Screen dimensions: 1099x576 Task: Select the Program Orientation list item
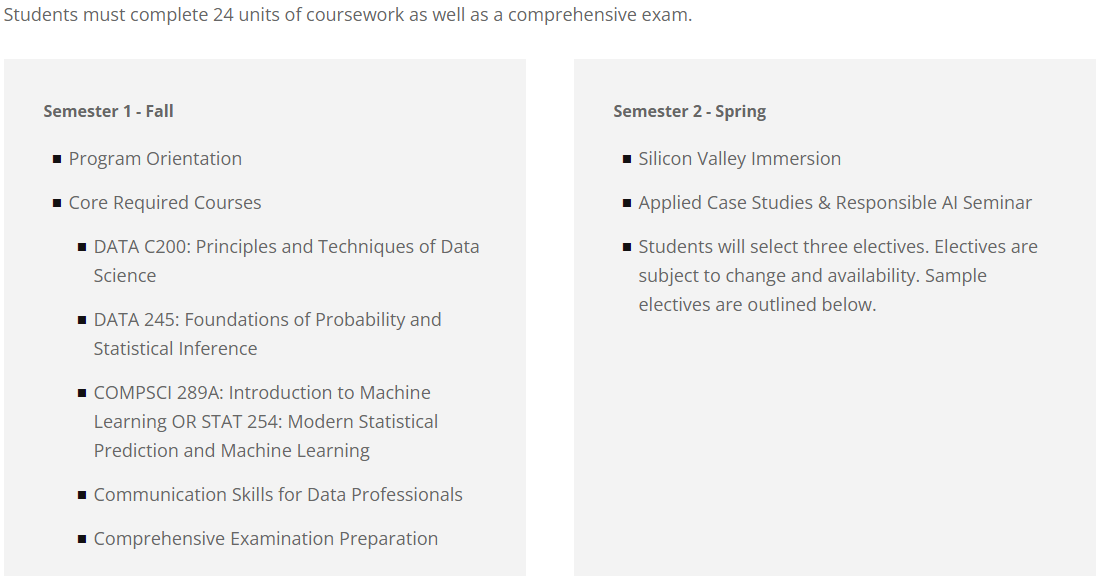155,159
